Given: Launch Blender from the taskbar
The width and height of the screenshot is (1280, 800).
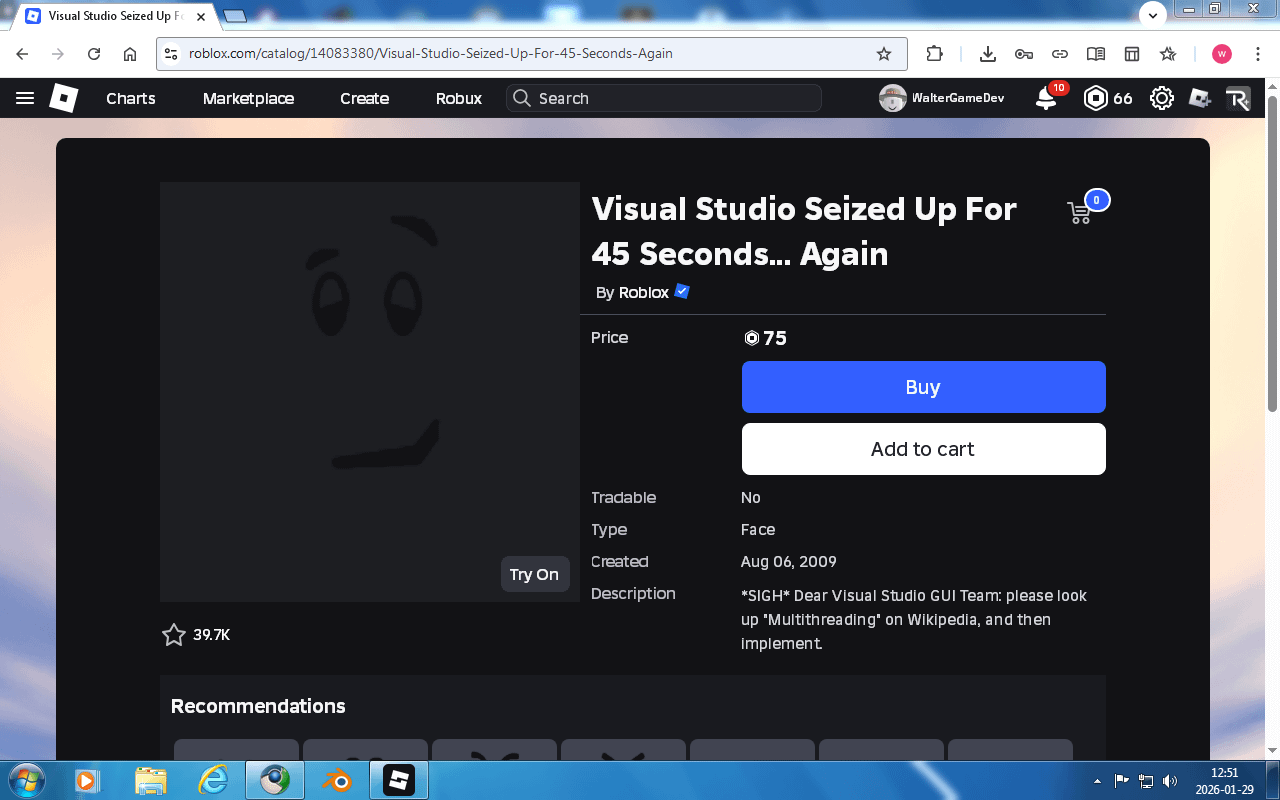Looking at the screenshot, I should [x=337, y=779].
